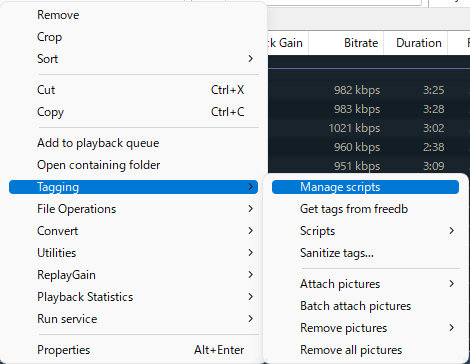This screenshot has width=470, height=364.
Task: Open the File Operations submenu
Action: (x=133, y=209)
